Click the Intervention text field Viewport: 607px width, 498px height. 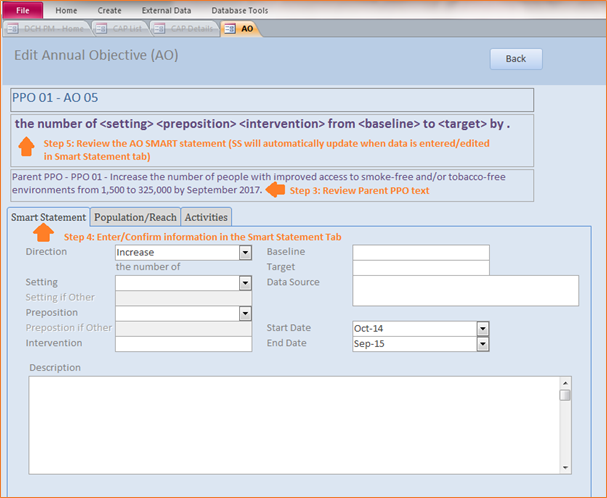183,344
